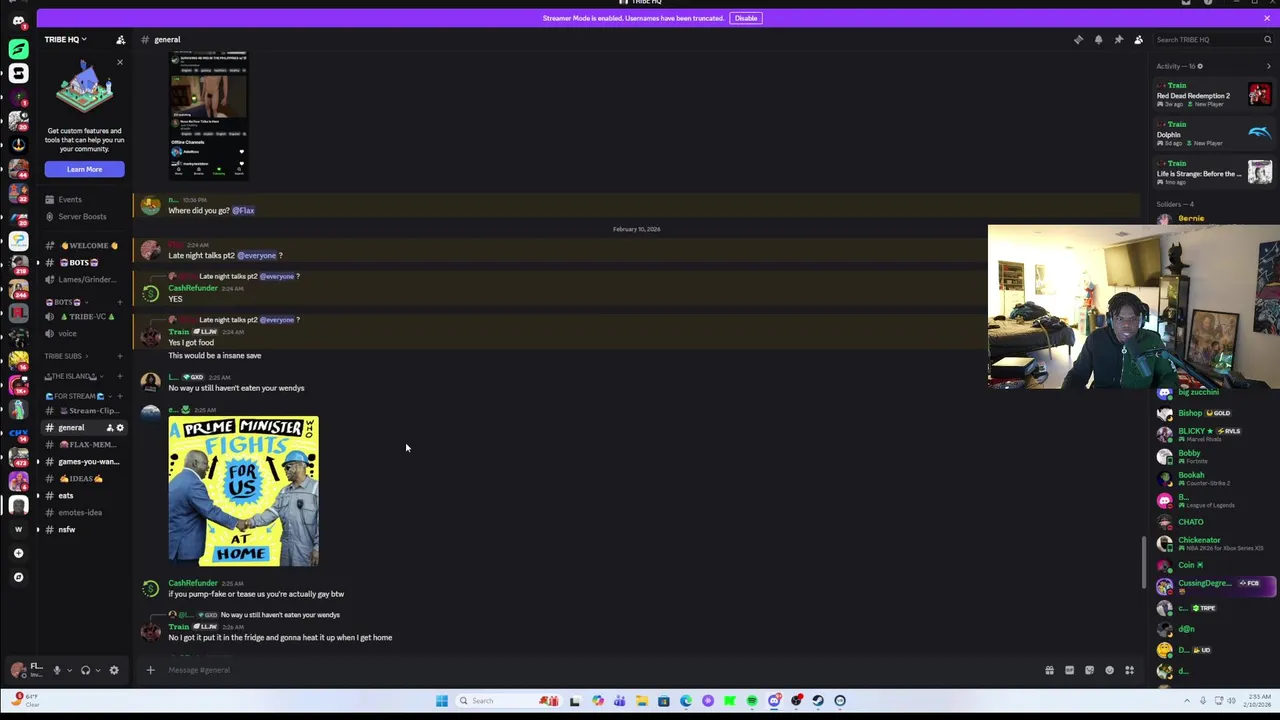This screenshot has height=720, width=1280.
Task: Open notification settings bell icon
Action: pos(1098,40)
